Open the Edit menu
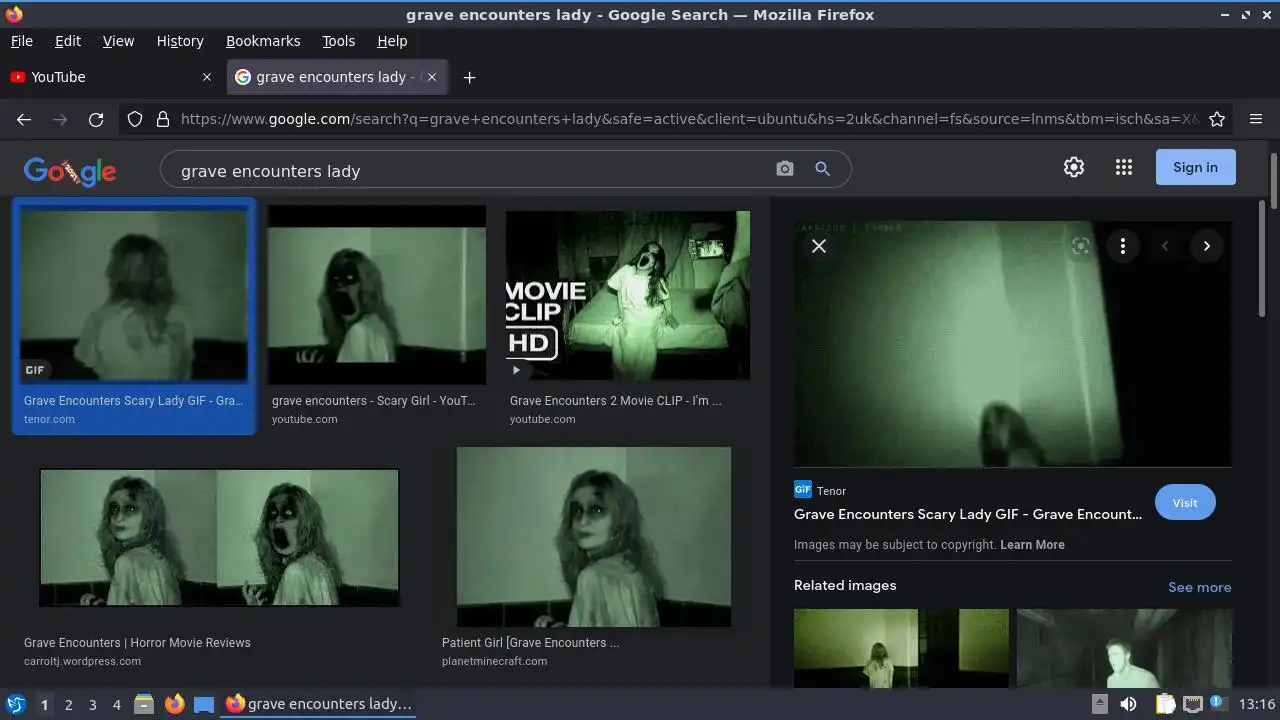Viewport: 1280px width, 720px height. pyautogui.click(x=68, y=41)
